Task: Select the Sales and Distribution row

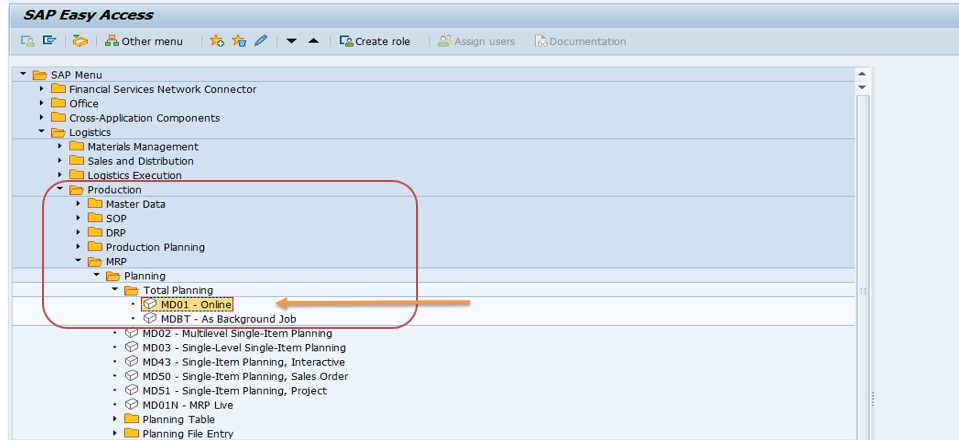Action: point(141,161)
